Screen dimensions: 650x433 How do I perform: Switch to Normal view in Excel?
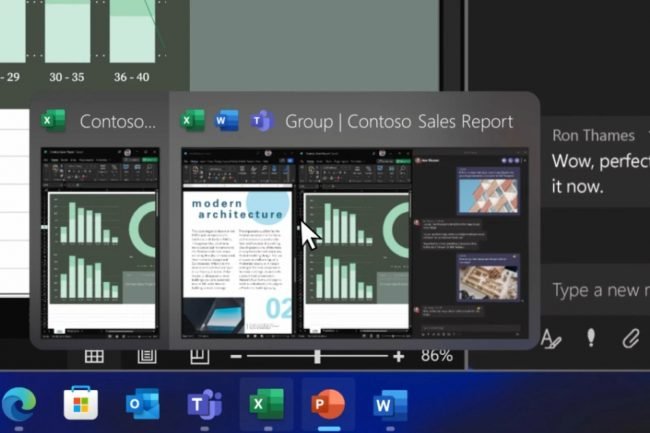[94, 356]
